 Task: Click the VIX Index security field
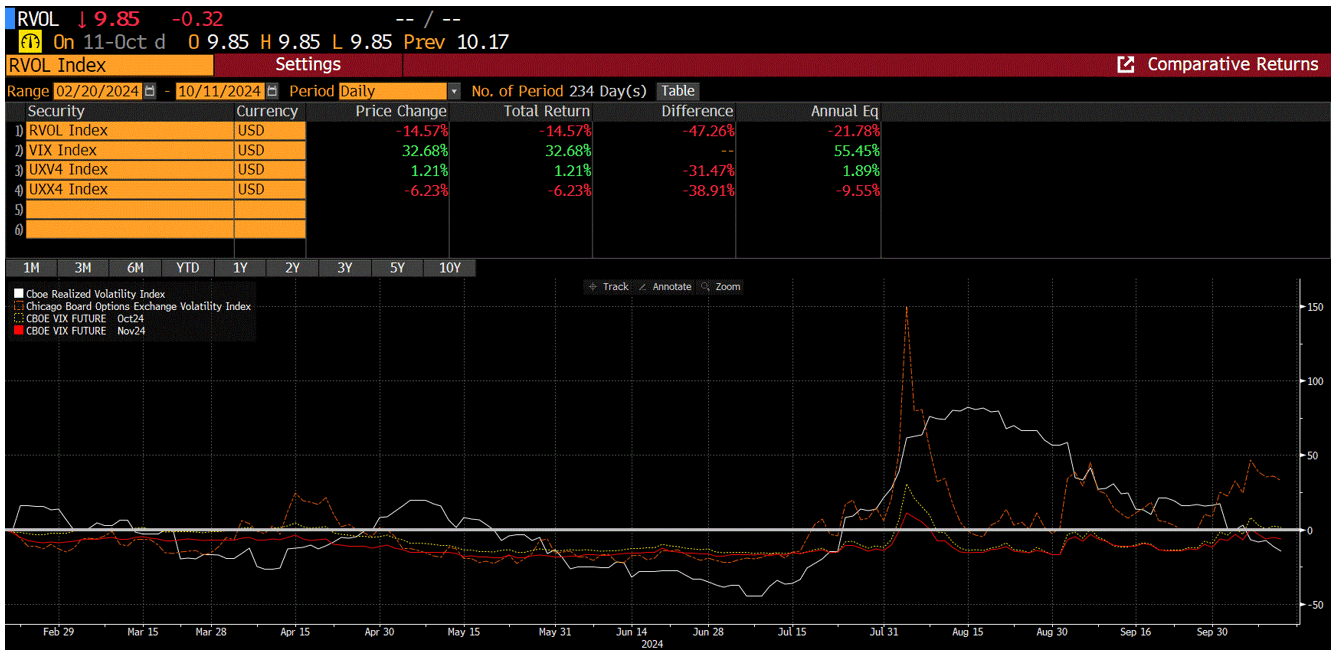129,150
